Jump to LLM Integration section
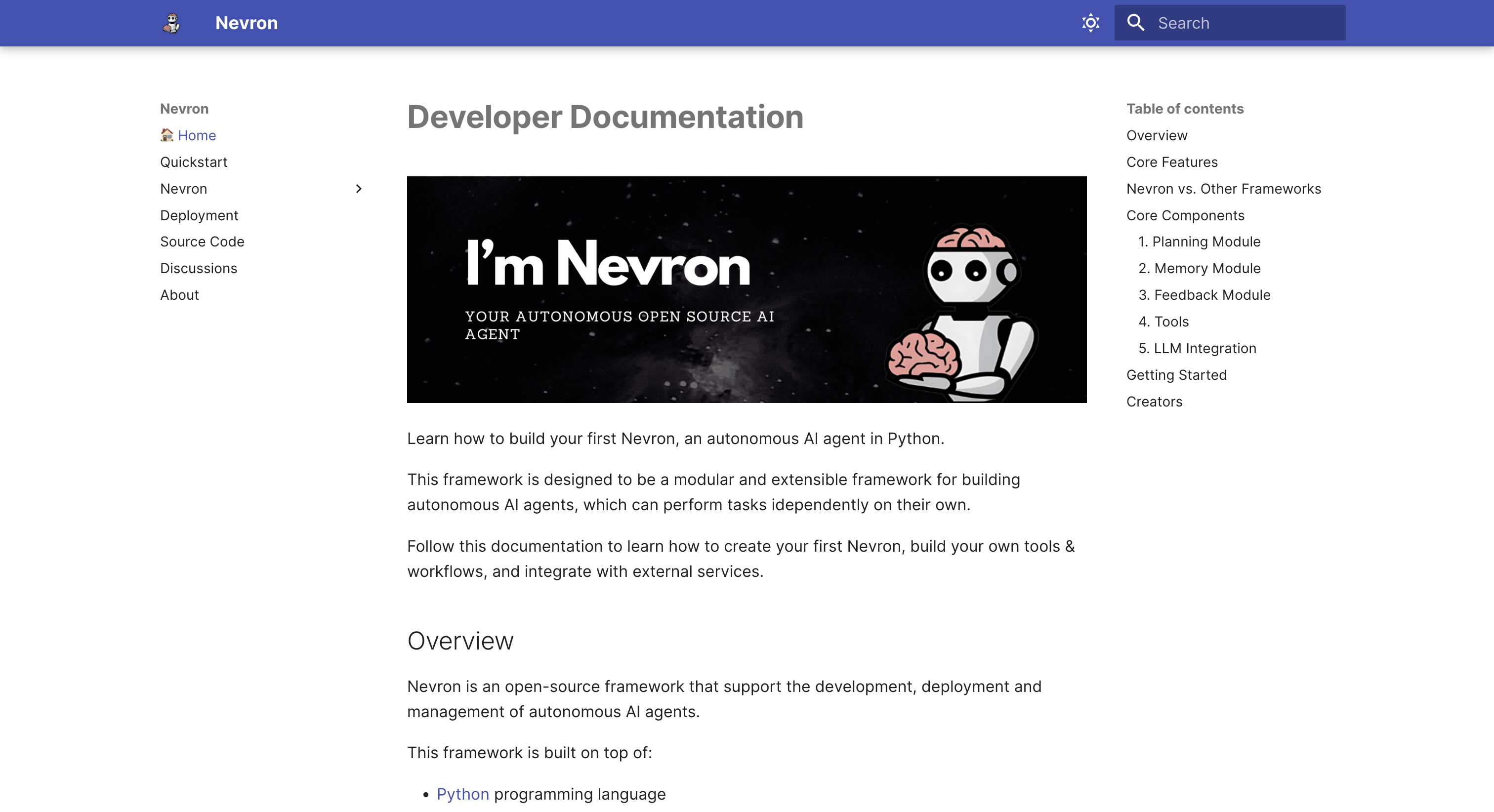This screenshot has height=812, width=1494. click(x=1197, y=349)
